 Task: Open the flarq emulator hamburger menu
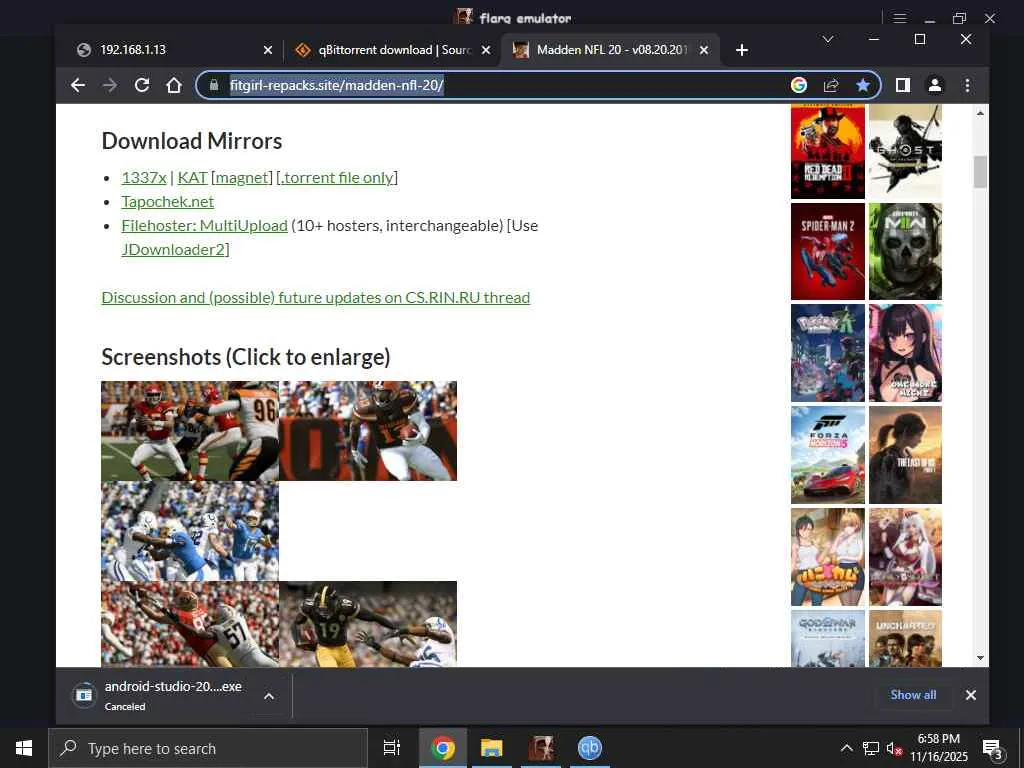point(900,18)
